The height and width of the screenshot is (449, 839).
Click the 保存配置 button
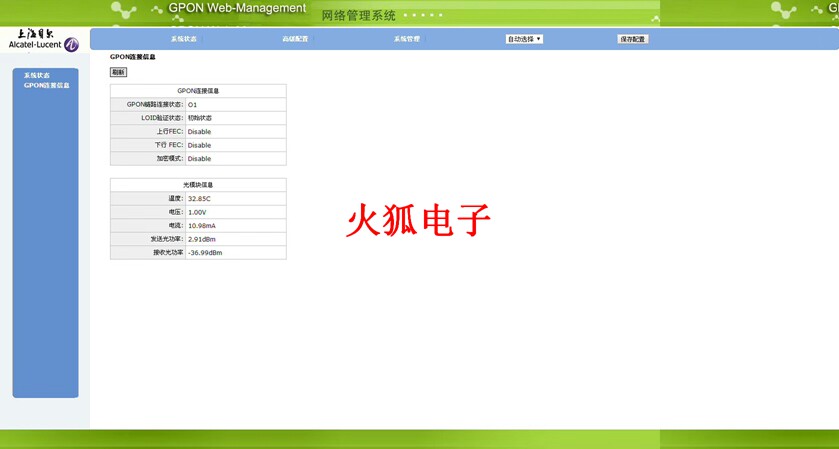(633, 39)
